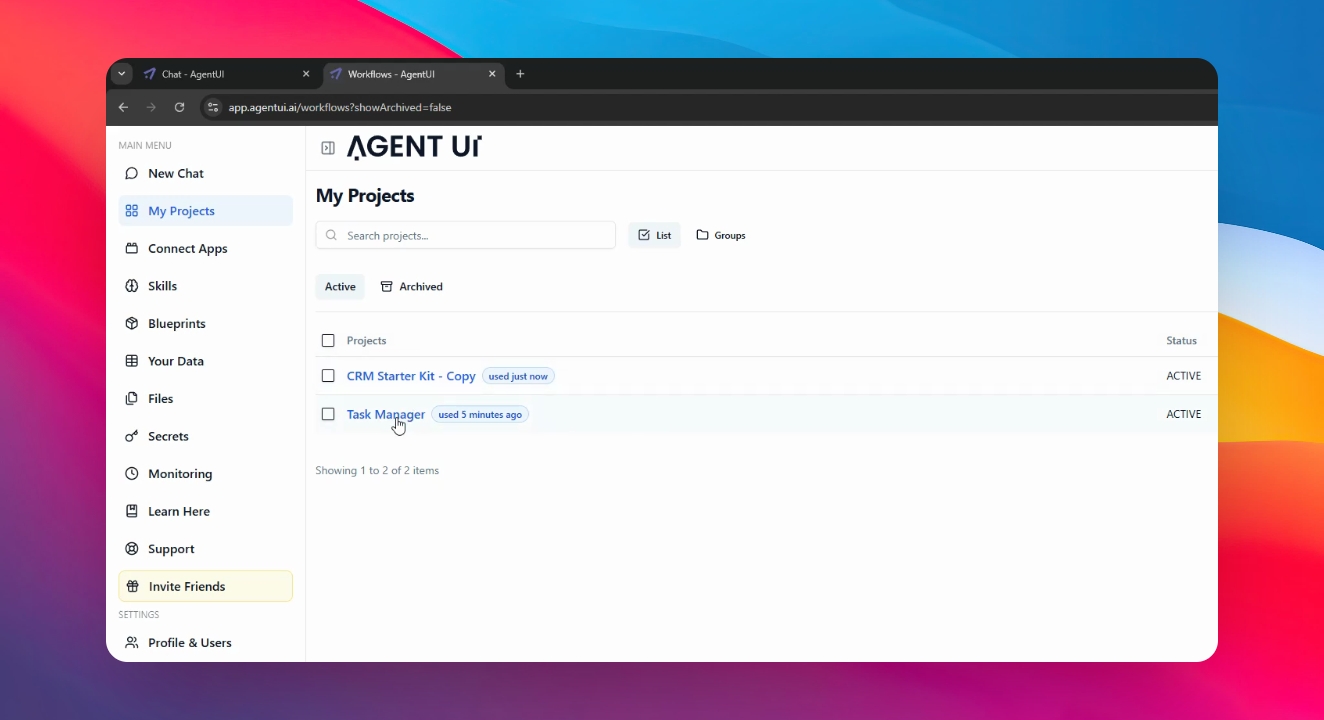Open the CRM Starter Kit - Copy project
The width and height of the screenshot is (1324, 720).
point(411,376)
